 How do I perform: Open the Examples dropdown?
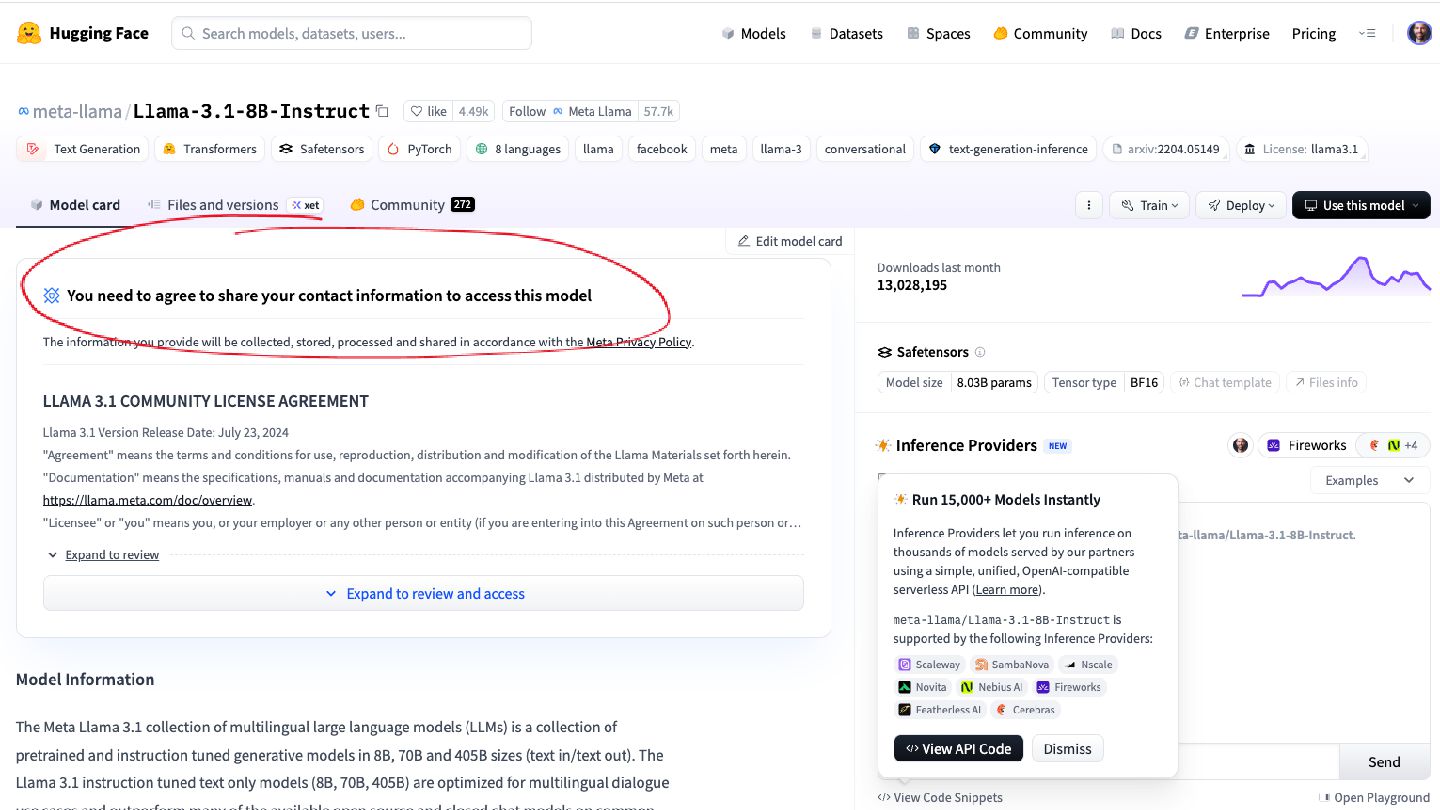point(1370,480)
